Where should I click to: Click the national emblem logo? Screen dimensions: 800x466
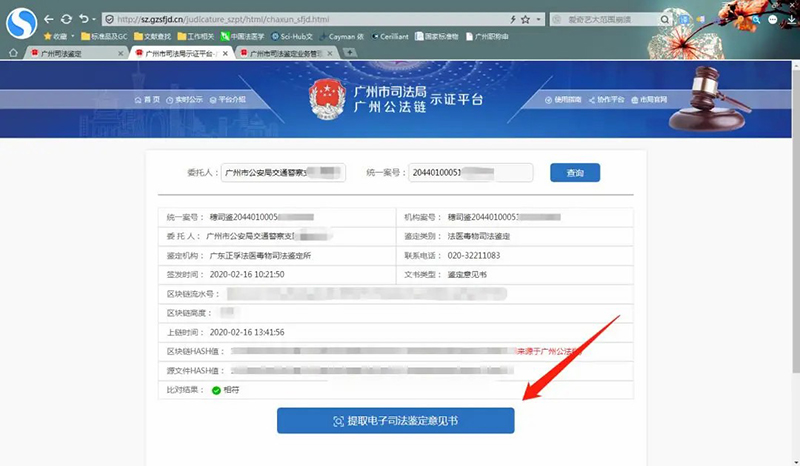coord(328,99)
